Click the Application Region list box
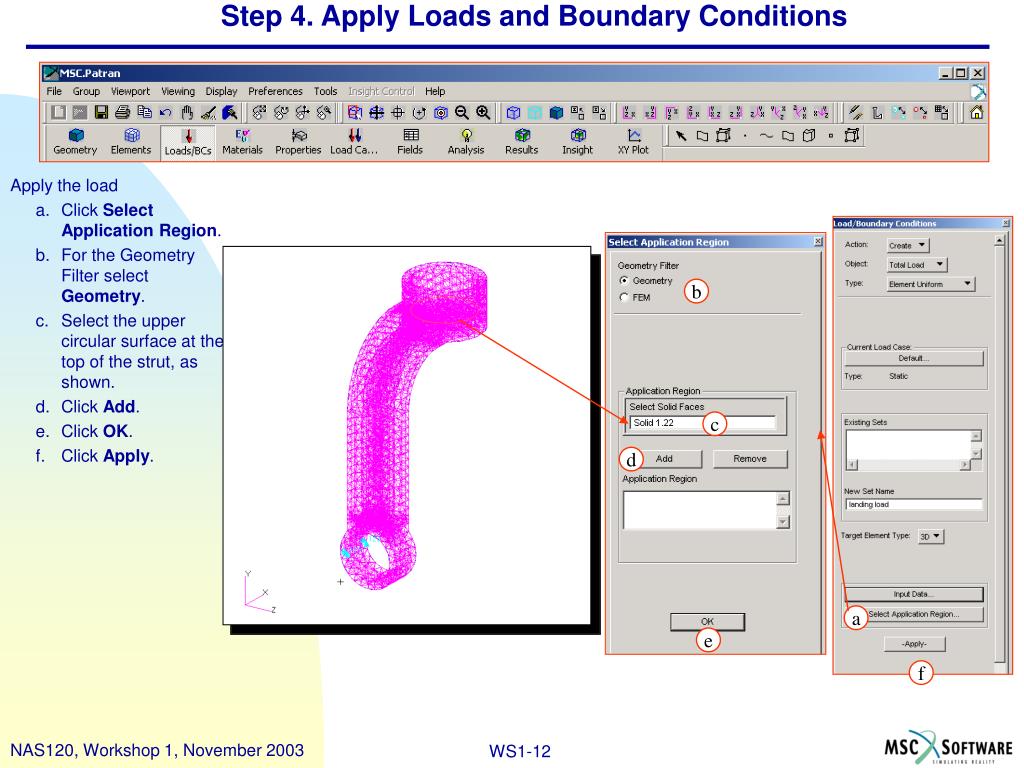The image size is (1024, 768). tap(700, 510)
